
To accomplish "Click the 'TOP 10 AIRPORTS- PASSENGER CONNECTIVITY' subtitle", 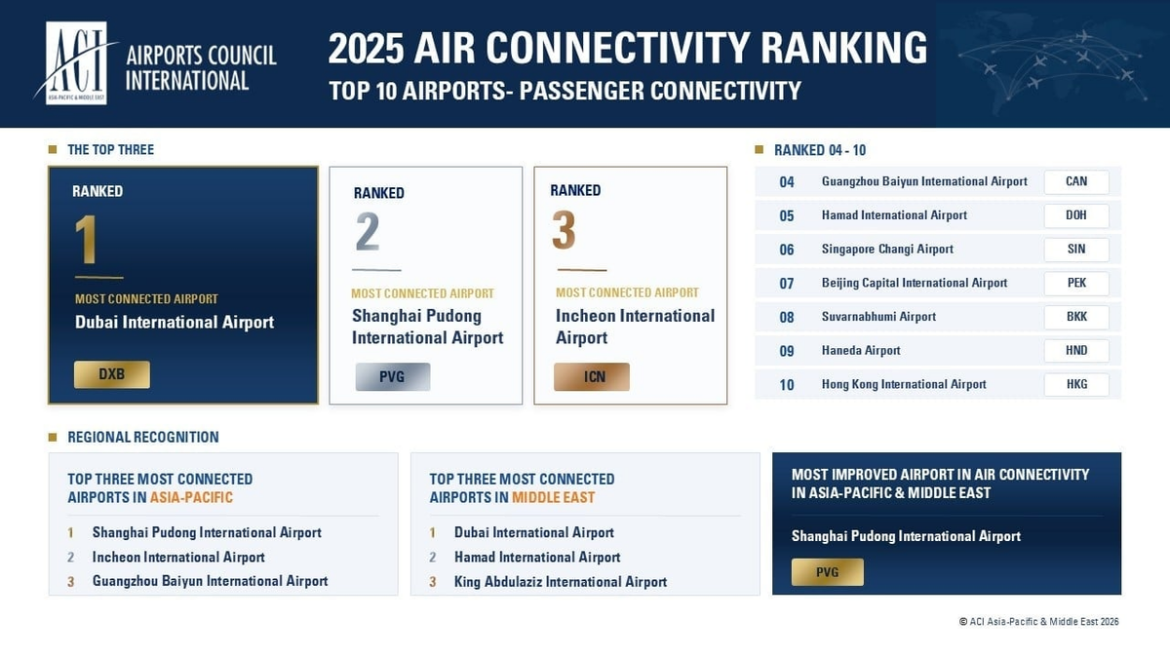I will tap(565, 91).
